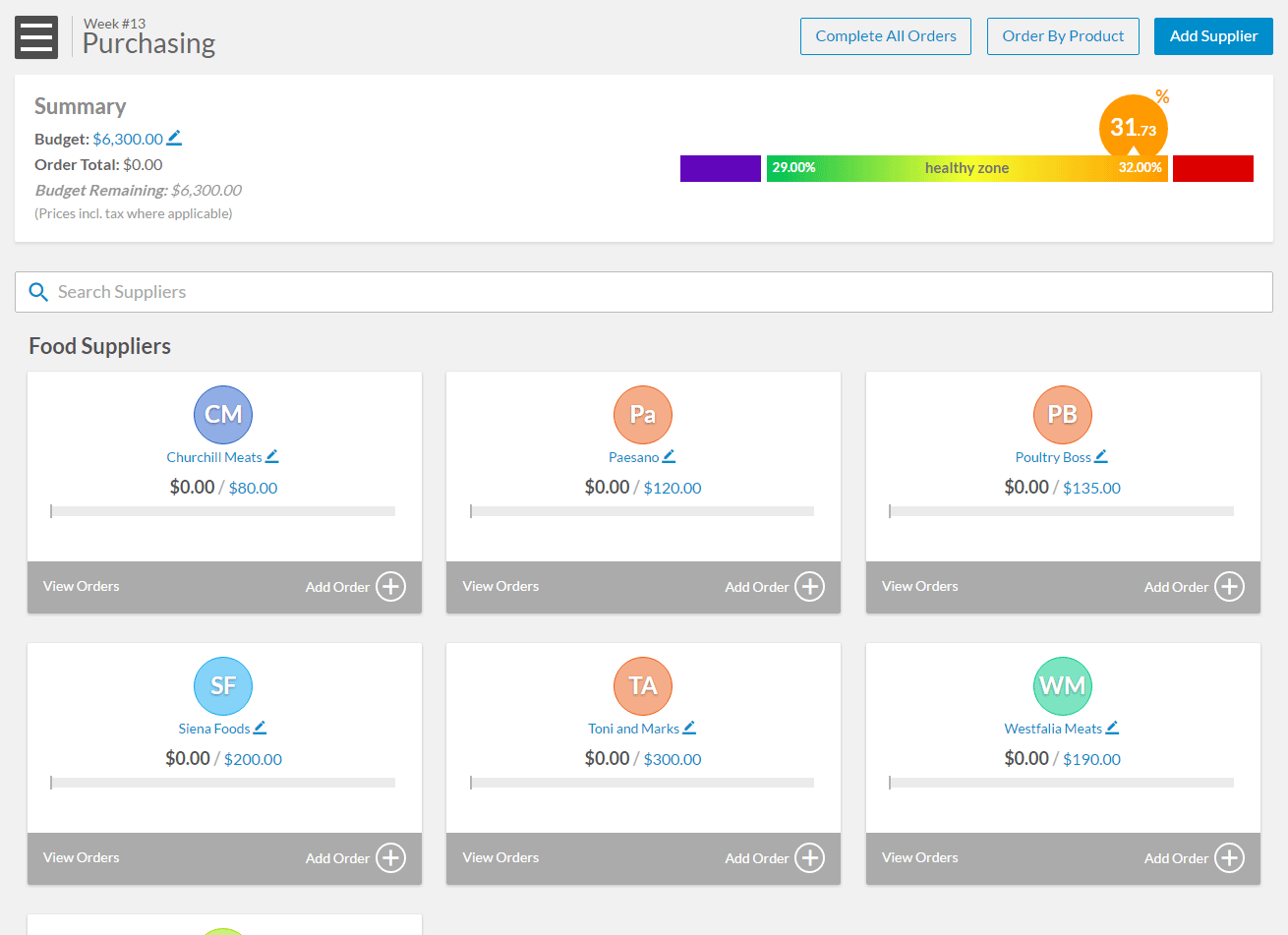Open the Paesano supplier name link
1288x935 pixels.
click(634, 457)
